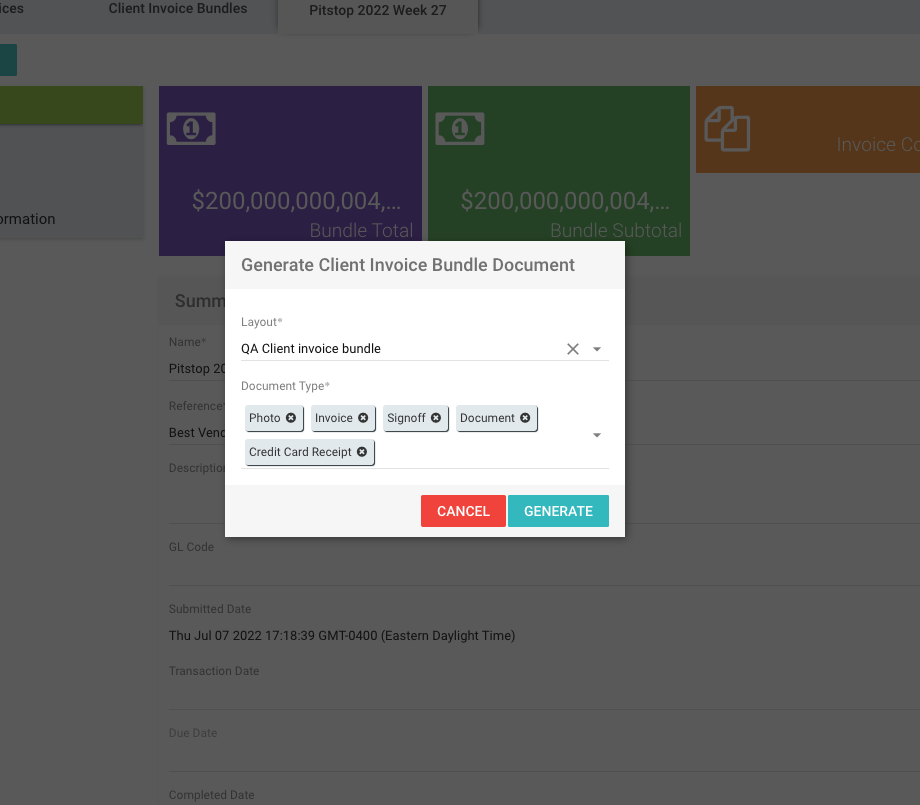
Task: Click the Bundle Subtotal money icon
Action: click(x=460, y=129)
